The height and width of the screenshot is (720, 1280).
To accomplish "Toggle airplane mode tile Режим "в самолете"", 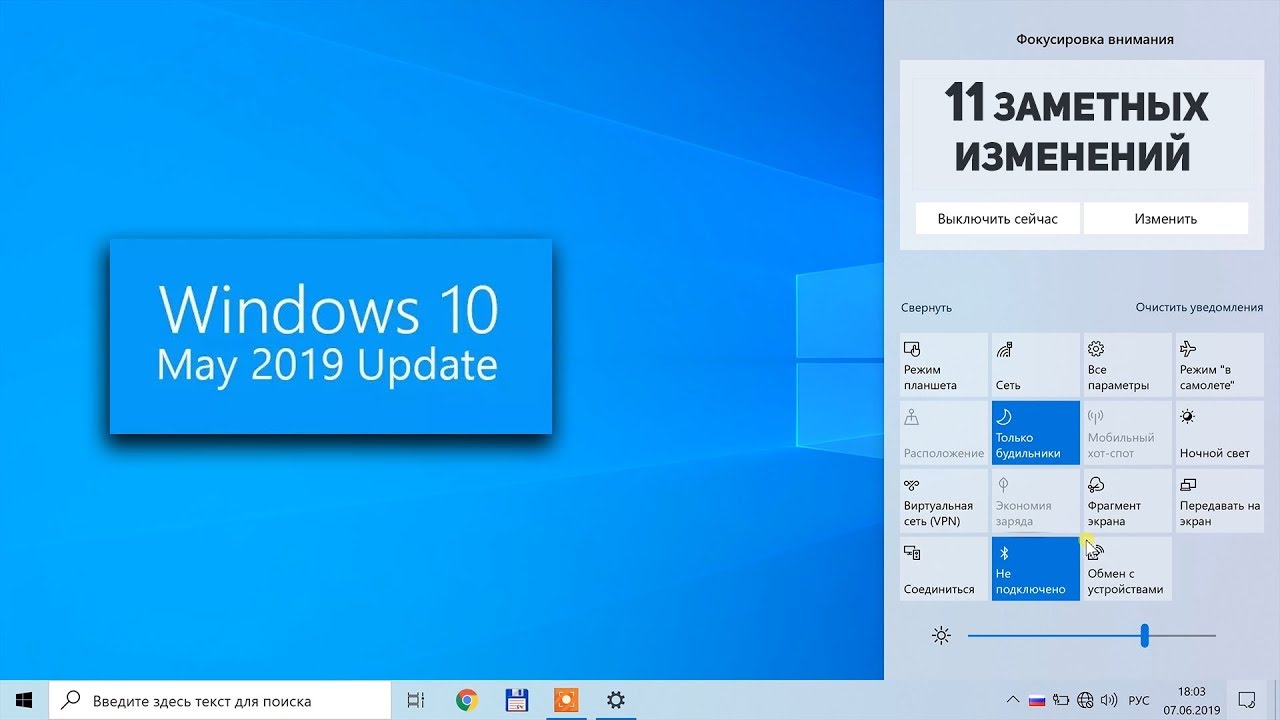I will [1219, 365].
